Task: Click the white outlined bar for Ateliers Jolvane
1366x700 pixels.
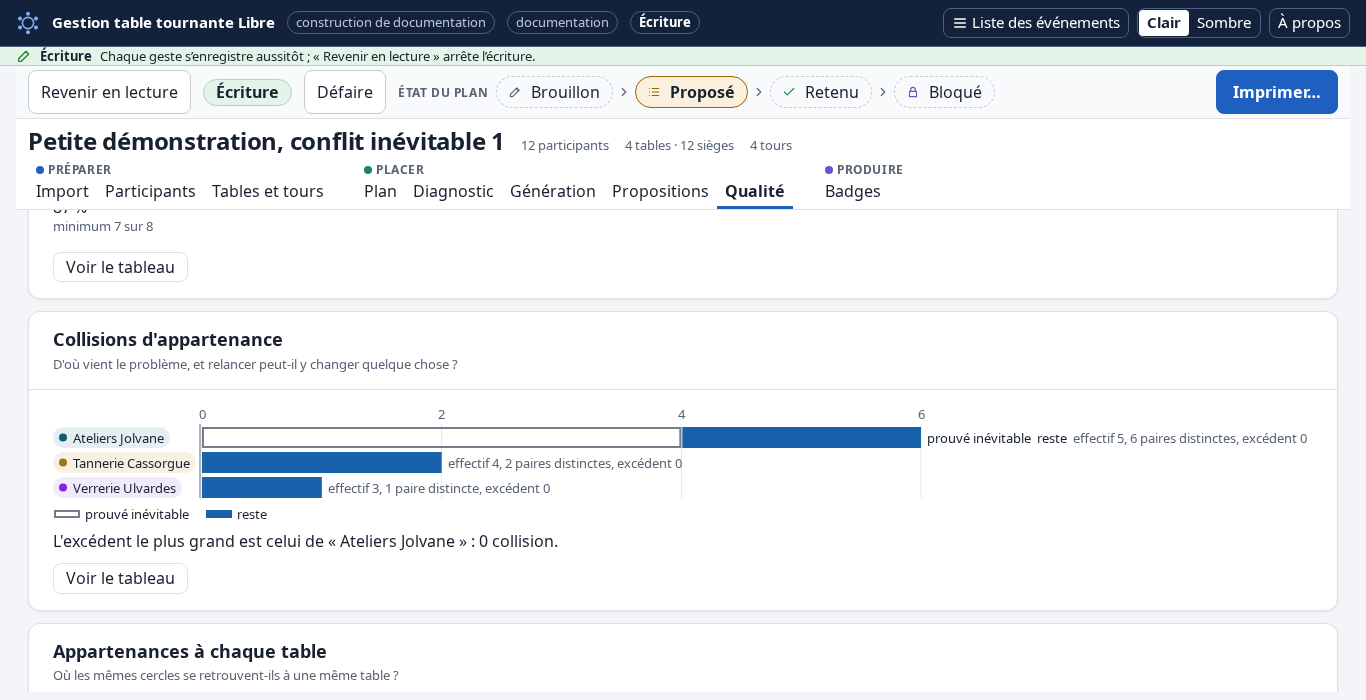Action: click(x=441, y=438)
